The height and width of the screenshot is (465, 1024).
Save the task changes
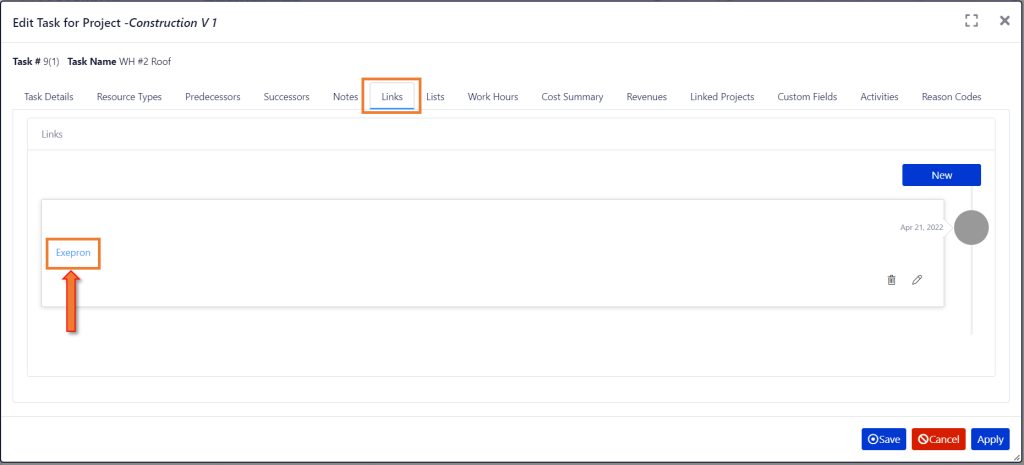(884, 440)
